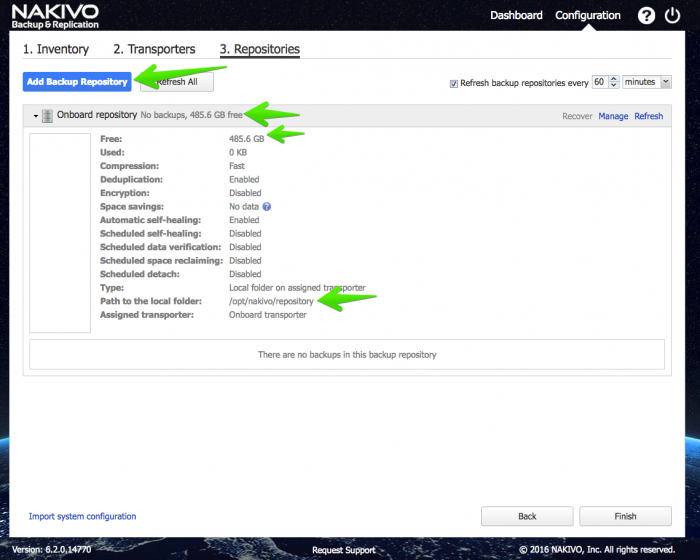Click the Onboard repository title
This screenshot has width=700, height=560.
(x=97, y=115)
